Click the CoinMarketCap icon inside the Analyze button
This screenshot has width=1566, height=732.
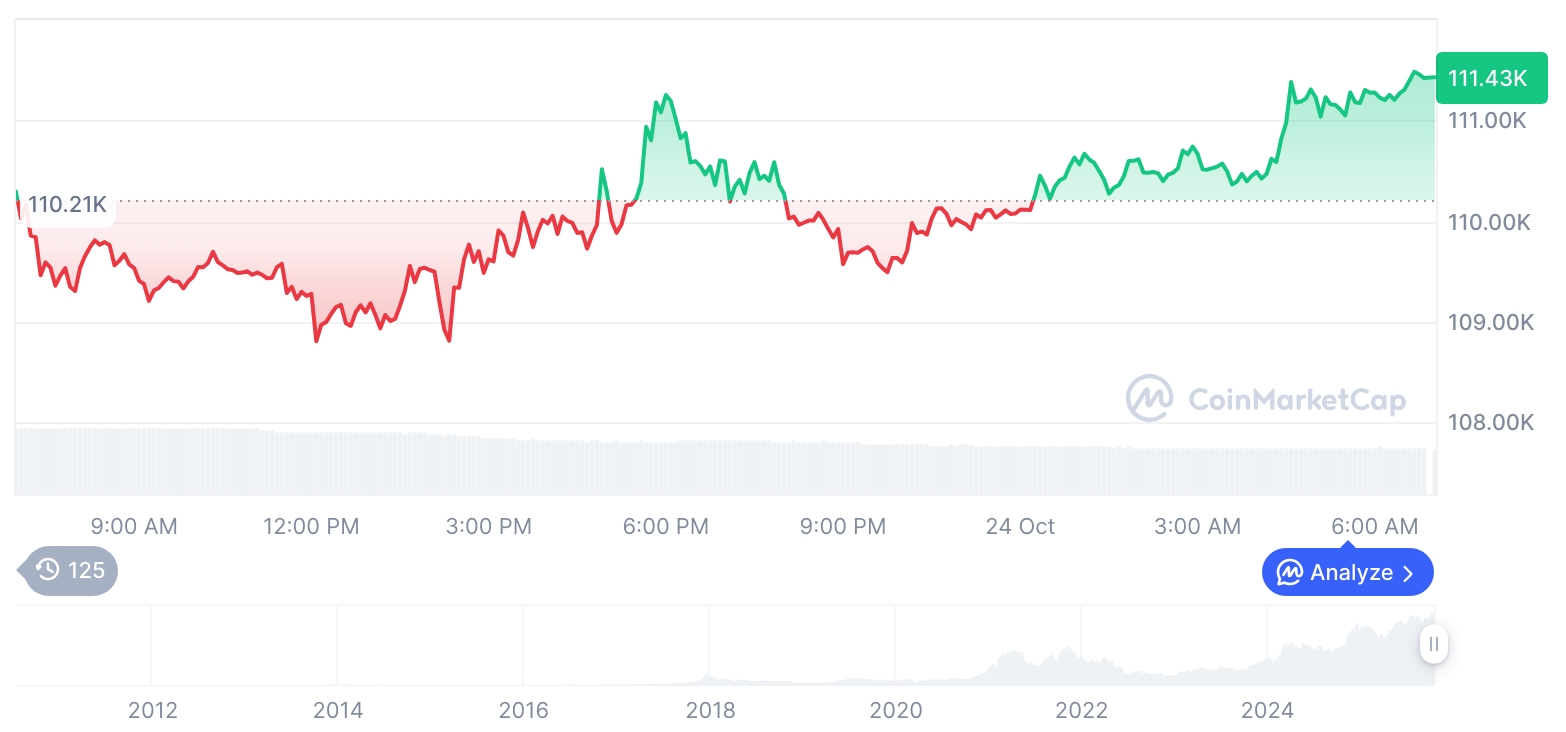pyautogui.click(x=1290, y=573)
